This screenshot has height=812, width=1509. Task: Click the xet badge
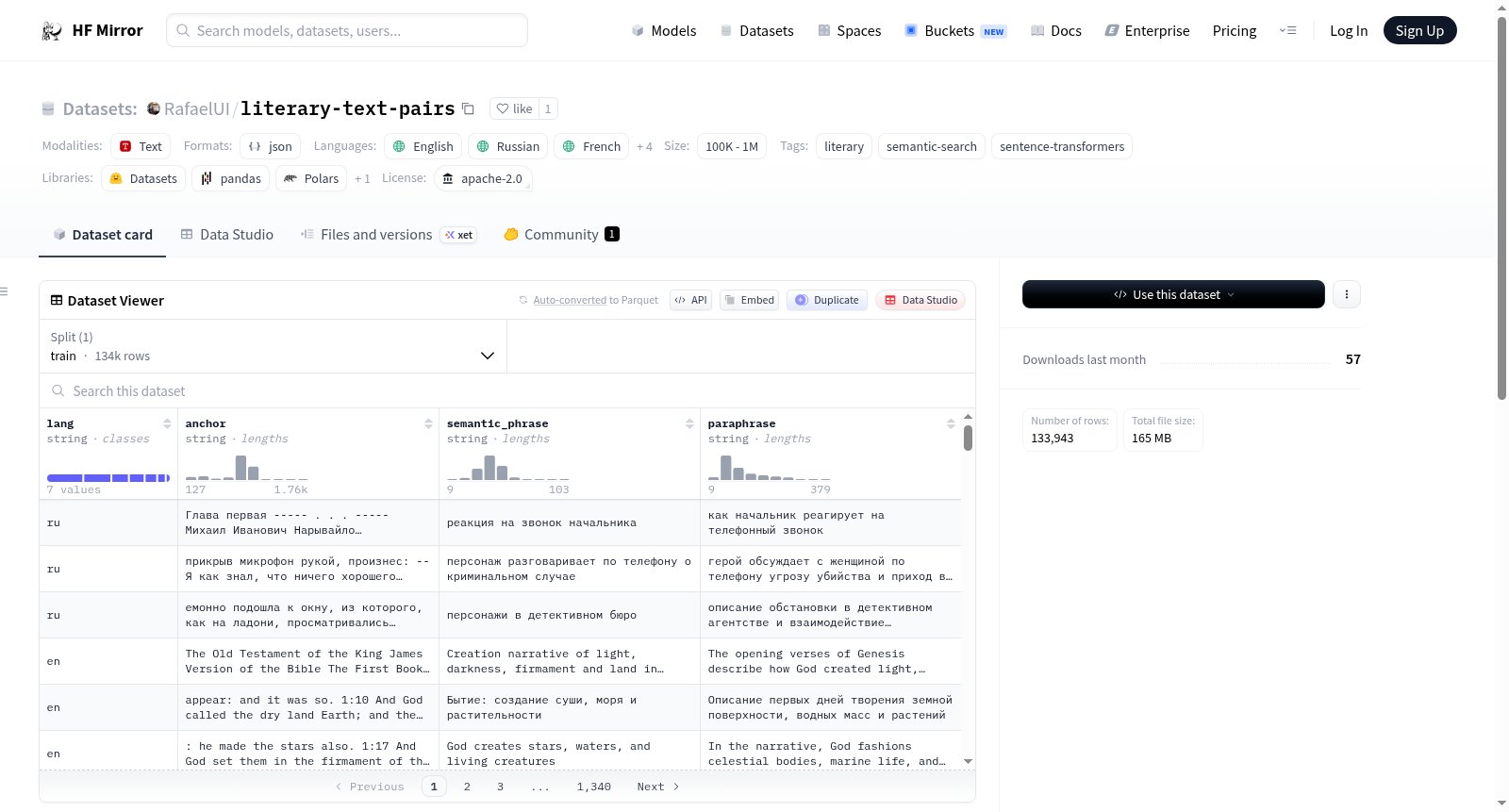pyautogui.click(x=459, y=235)
